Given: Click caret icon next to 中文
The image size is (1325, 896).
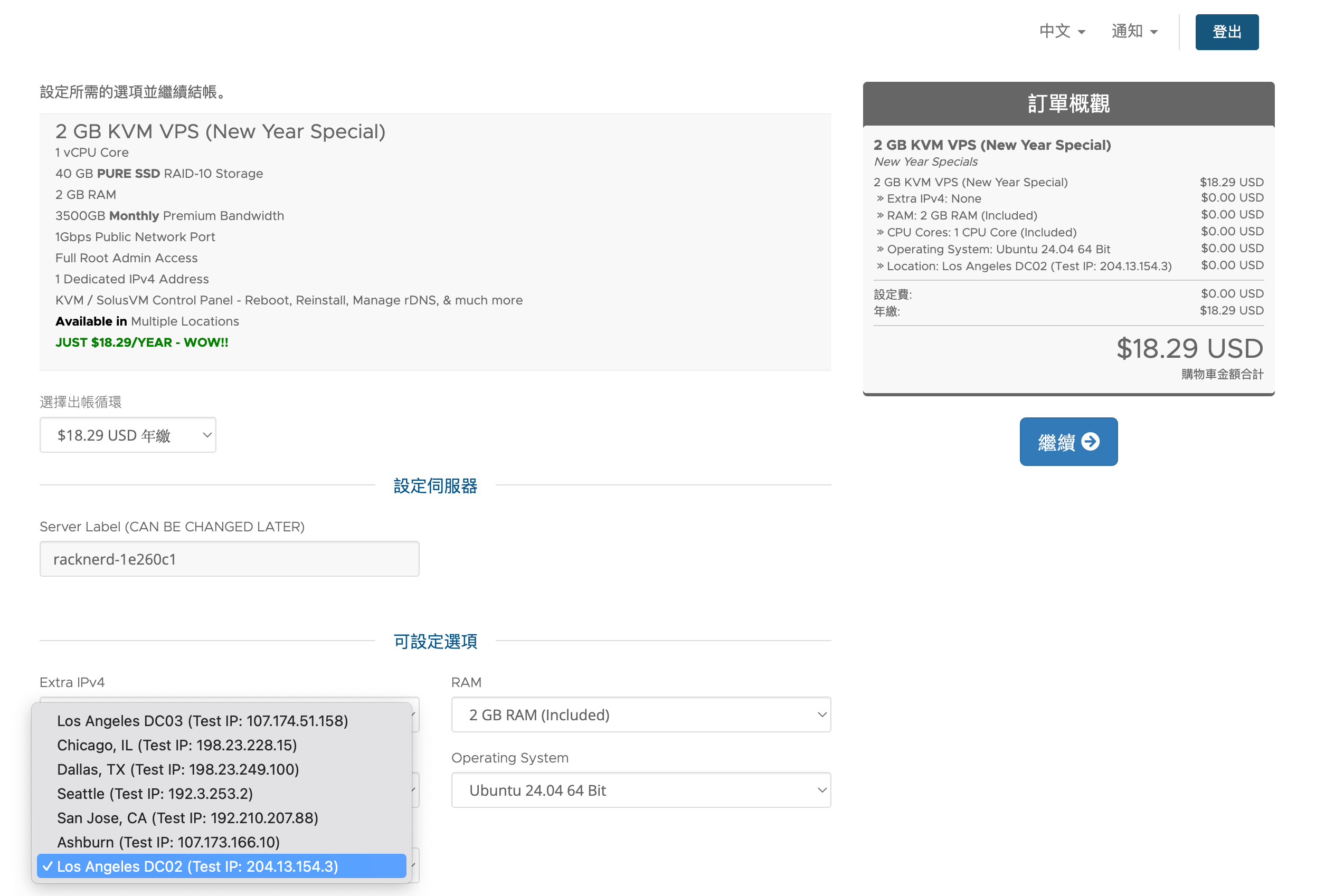Looking at the screenshot, I should click(x=1081, y=33).
